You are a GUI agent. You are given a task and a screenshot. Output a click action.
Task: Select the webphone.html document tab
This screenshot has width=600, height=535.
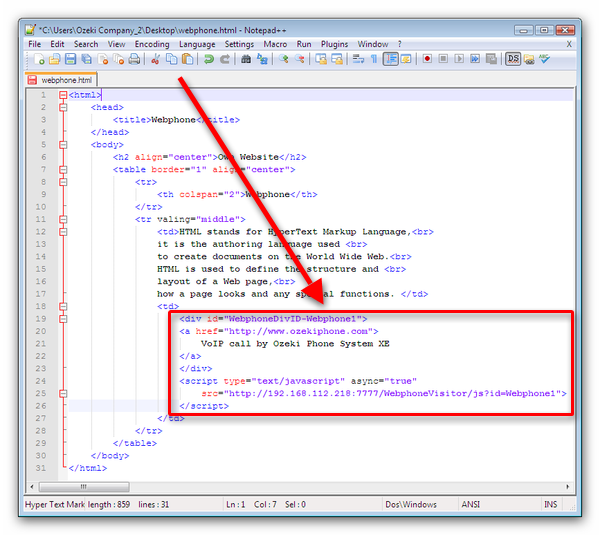tap(61, 80)
